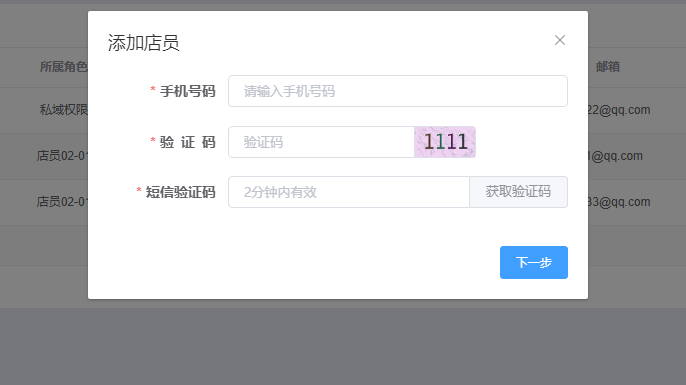
Task: Click 店员02 role in the 33@qq.com row
Action: (x=63, y=202)
